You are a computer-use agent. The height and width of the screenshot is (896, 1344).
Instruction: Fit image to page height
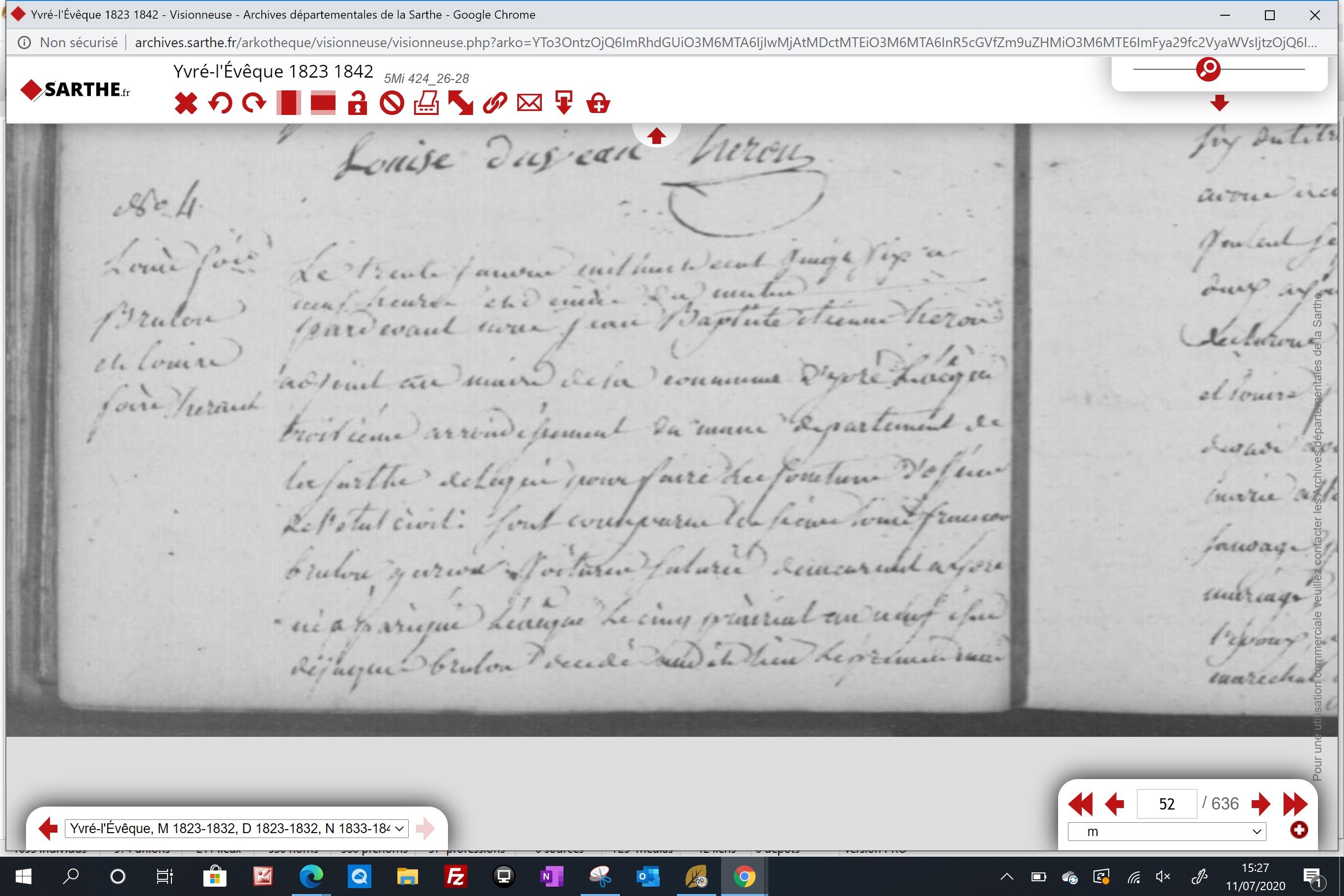point(288,104)
